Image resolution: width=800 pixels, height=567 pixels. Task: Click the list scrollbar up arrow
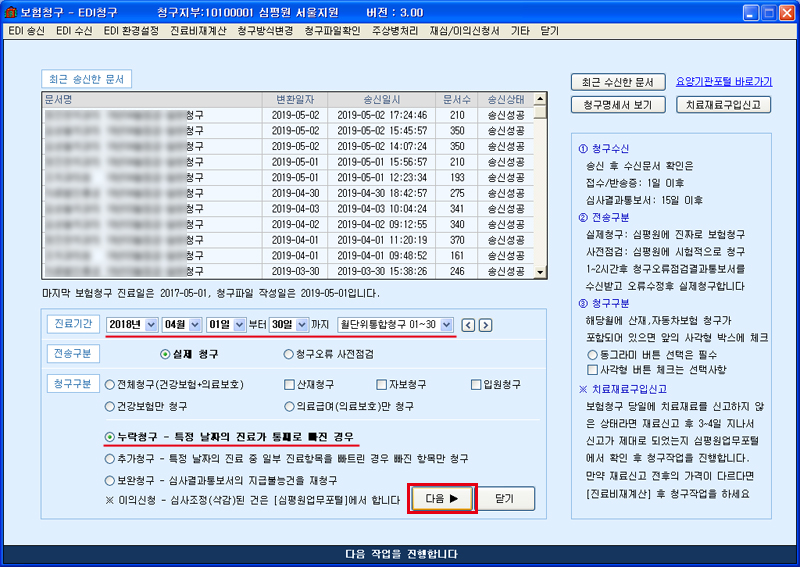(540, 100)
